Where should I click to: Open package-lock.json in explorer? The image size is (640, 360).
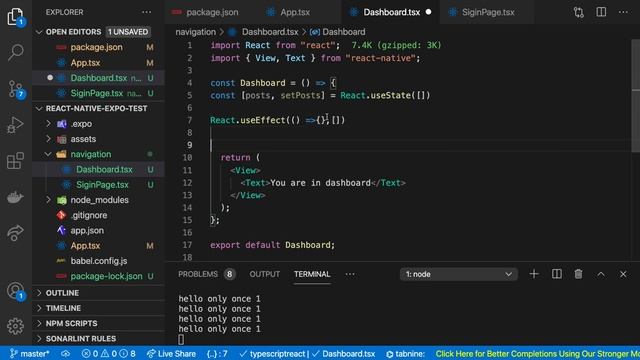(x=98, y=276)
